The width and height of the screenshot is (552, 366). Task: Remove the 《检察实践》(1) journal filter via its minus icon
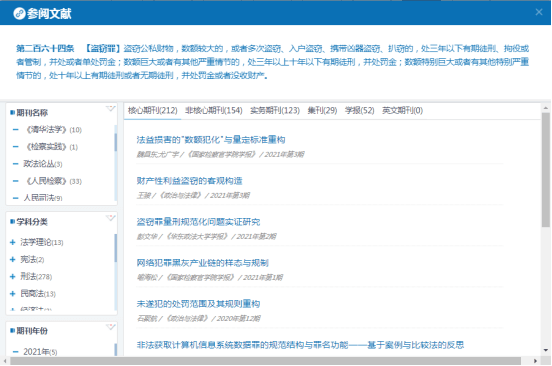[15, 147]
